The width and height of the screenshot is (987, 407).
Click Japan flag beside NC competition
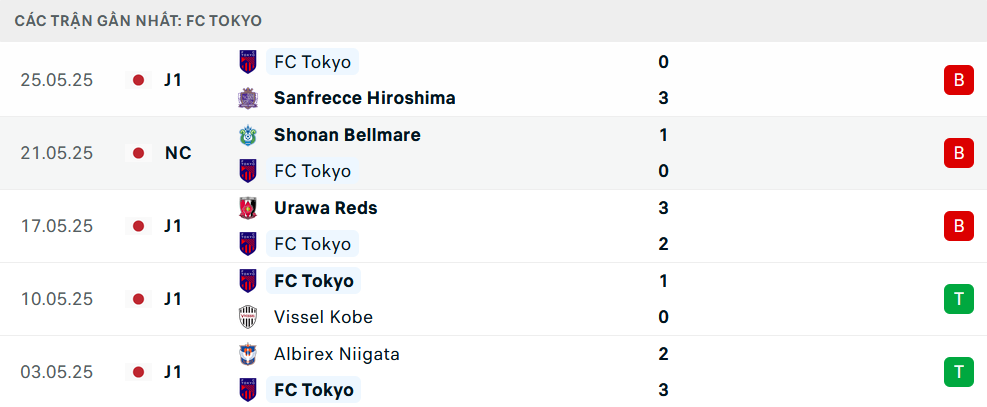138,153
